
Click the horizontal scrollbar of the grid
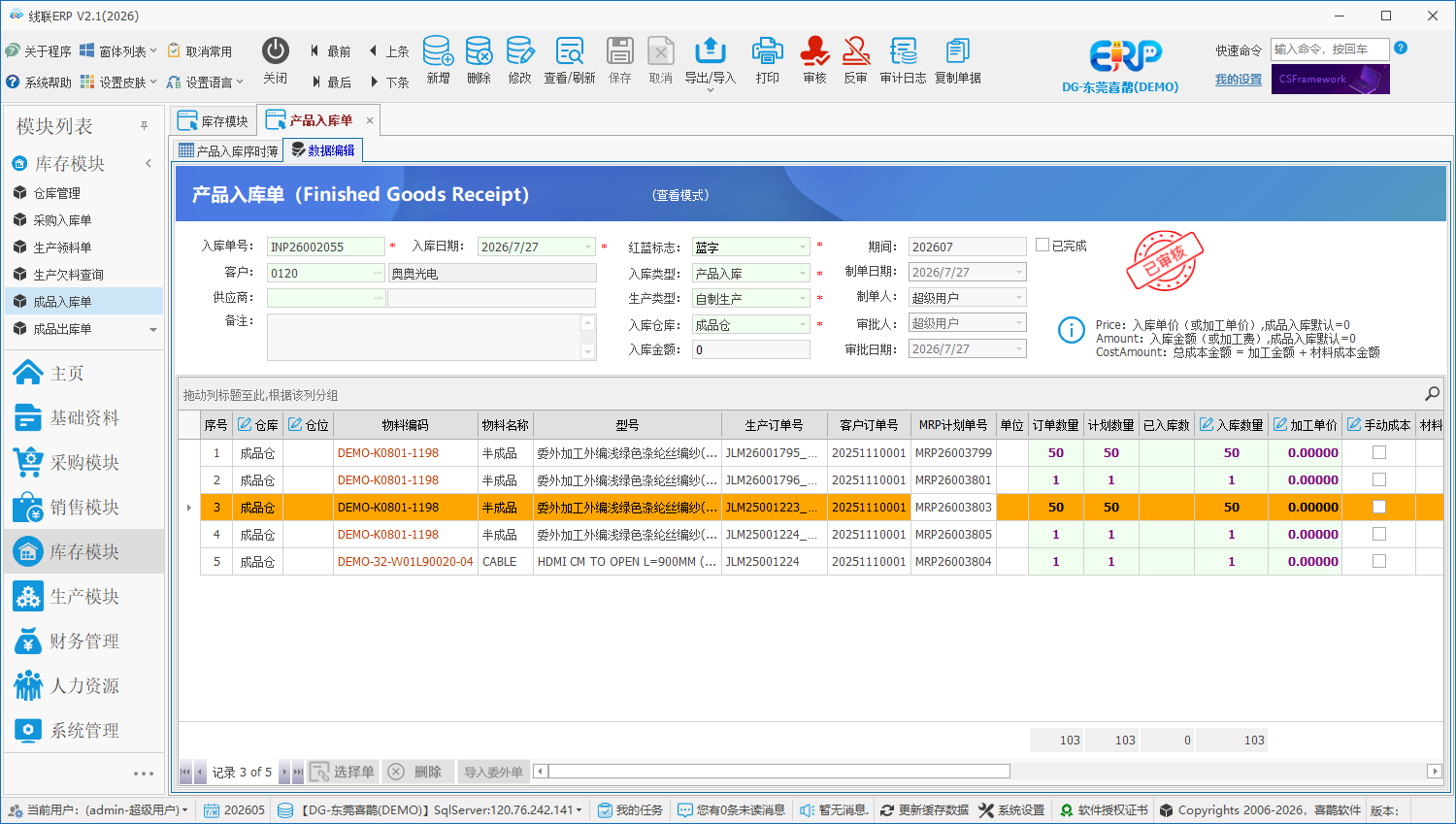click(778, 772)
